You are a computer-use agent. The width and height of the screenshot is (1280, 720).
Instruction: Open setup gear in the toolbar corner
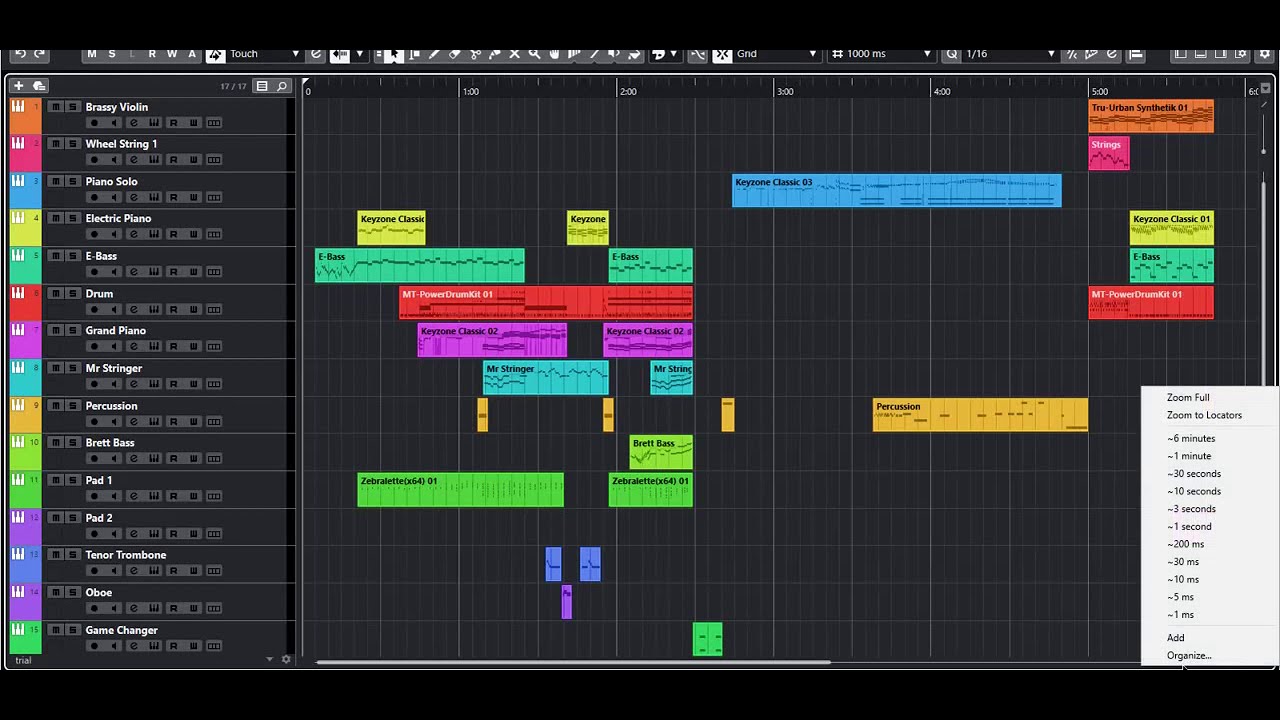[1263, 54]
